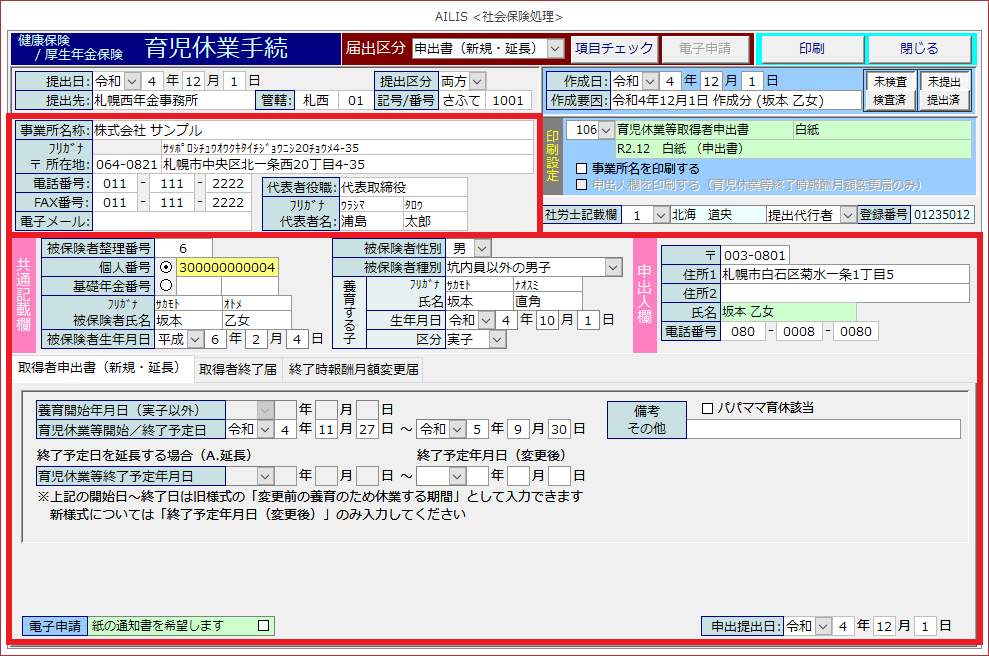The width and height of the screenshot is (989, 656).
Task: Open the 被保険者性別 dropdown
Action: [x=483, y=247]
